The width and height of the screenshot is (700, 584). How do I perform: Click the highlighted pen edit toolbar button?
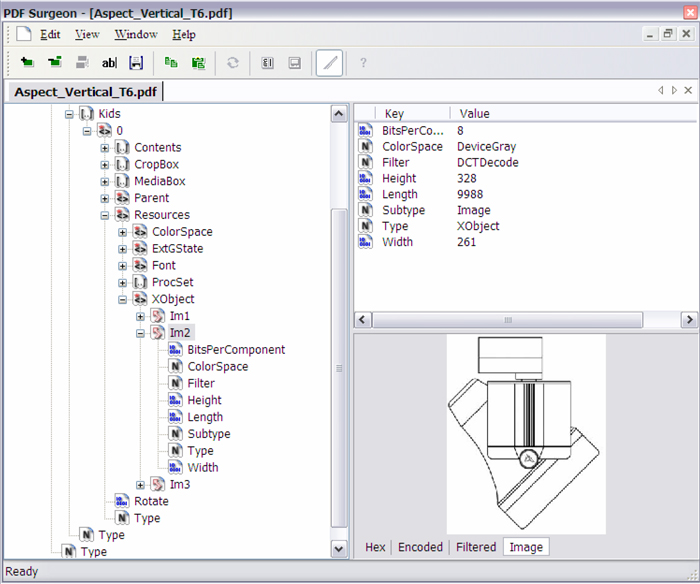[x=329, y=63]
